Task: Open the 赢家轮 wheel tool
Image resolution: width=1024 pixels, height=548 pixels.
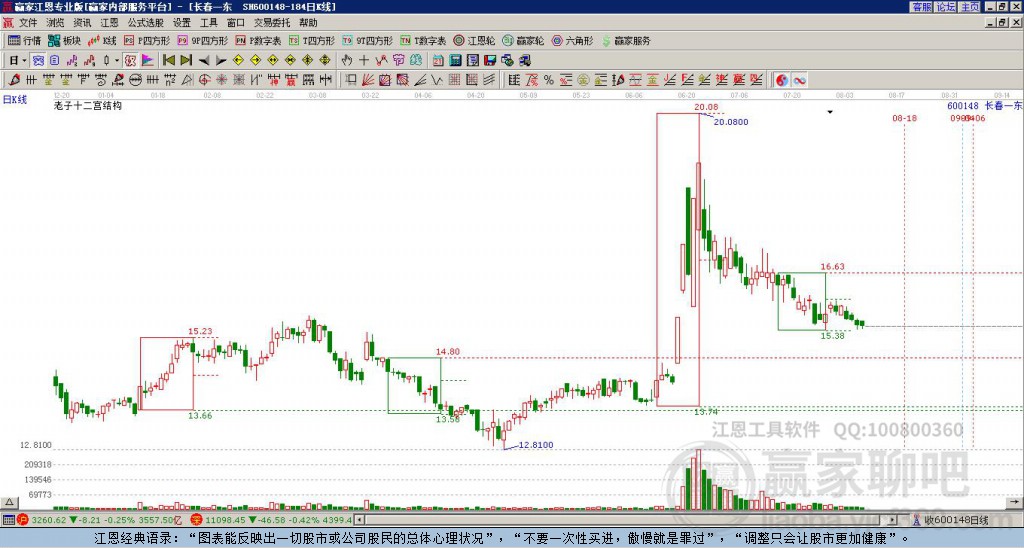Action: [523, 40]
